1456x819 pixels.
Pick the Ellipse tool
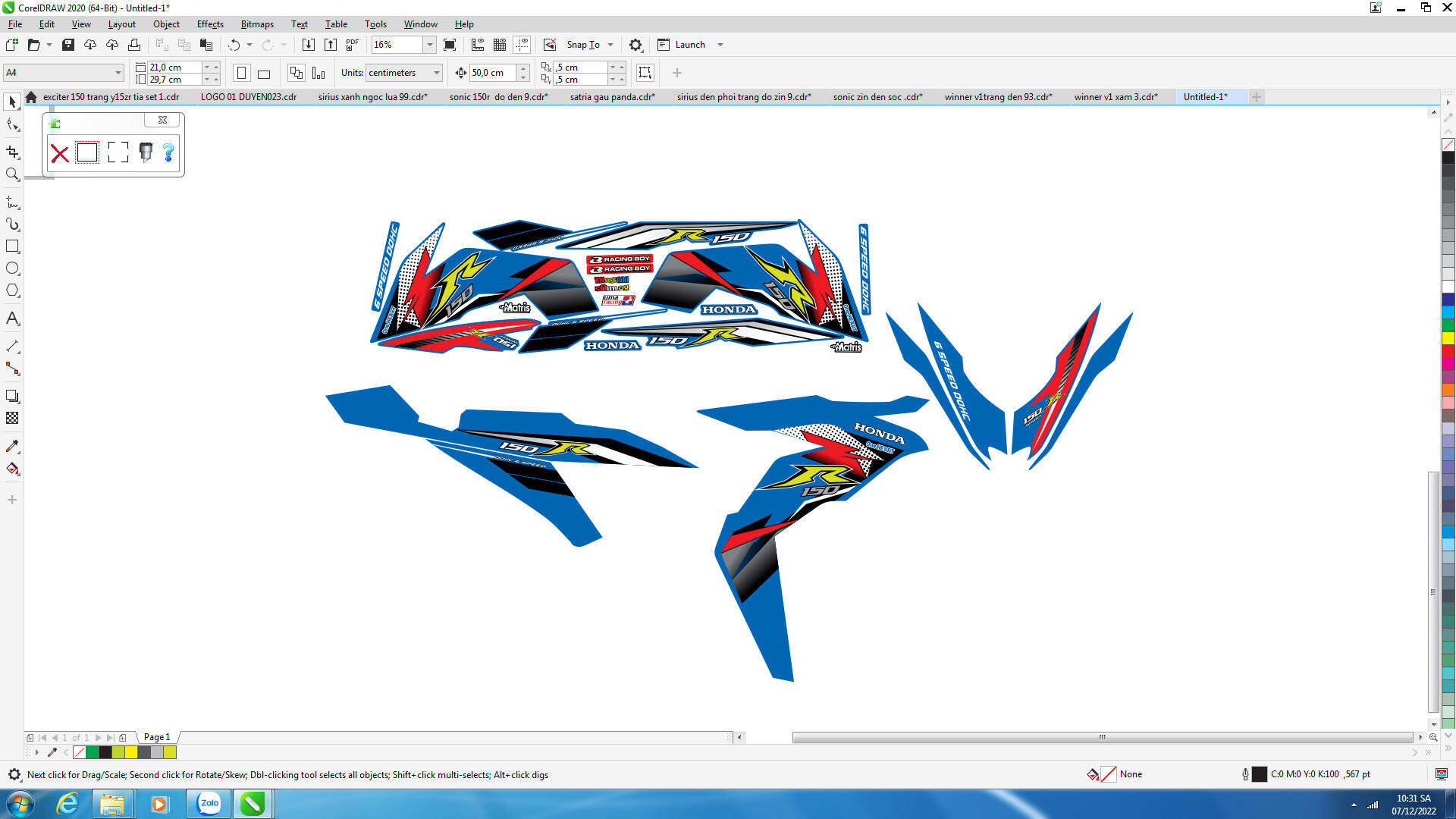[x=12, y=268]
